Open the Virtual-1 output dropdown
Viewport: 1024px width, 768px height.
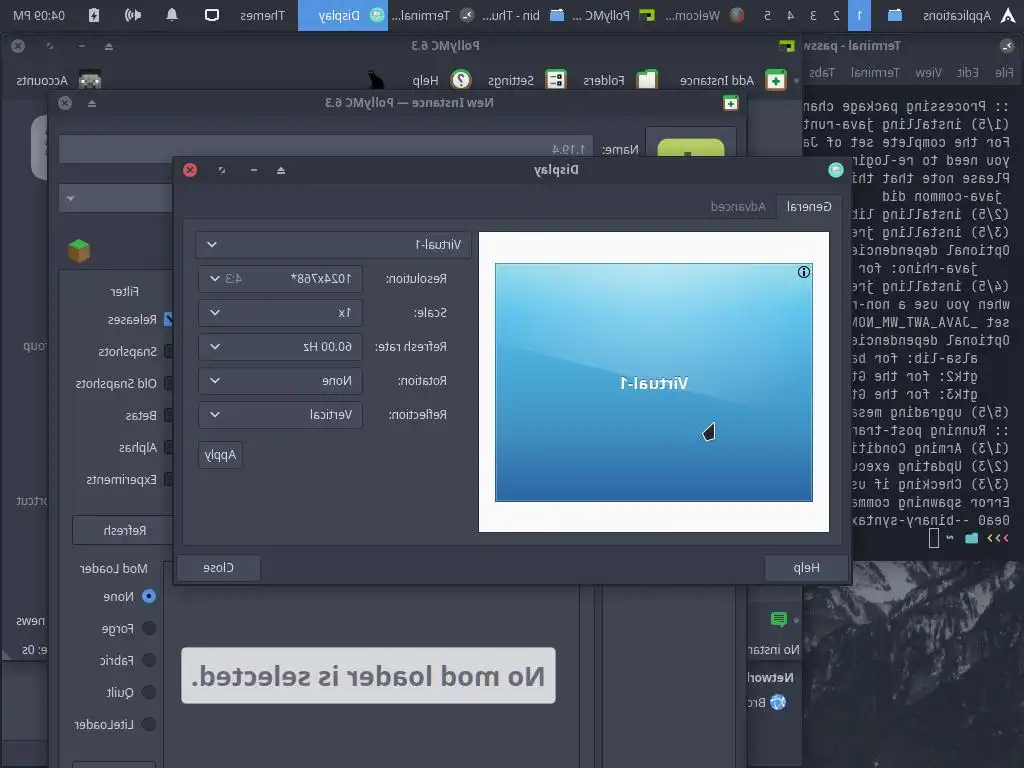(x=333, y=245)
